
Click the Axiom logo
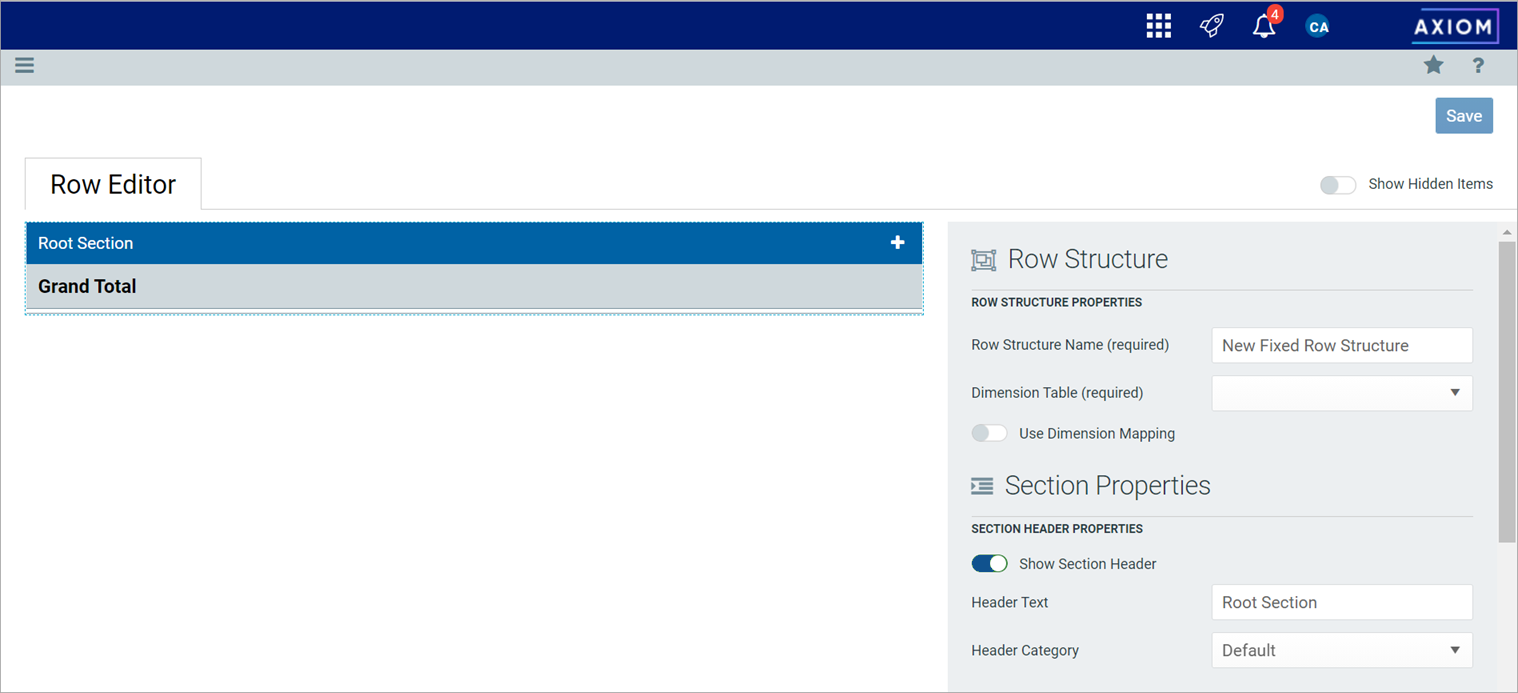coord(1455,27)
